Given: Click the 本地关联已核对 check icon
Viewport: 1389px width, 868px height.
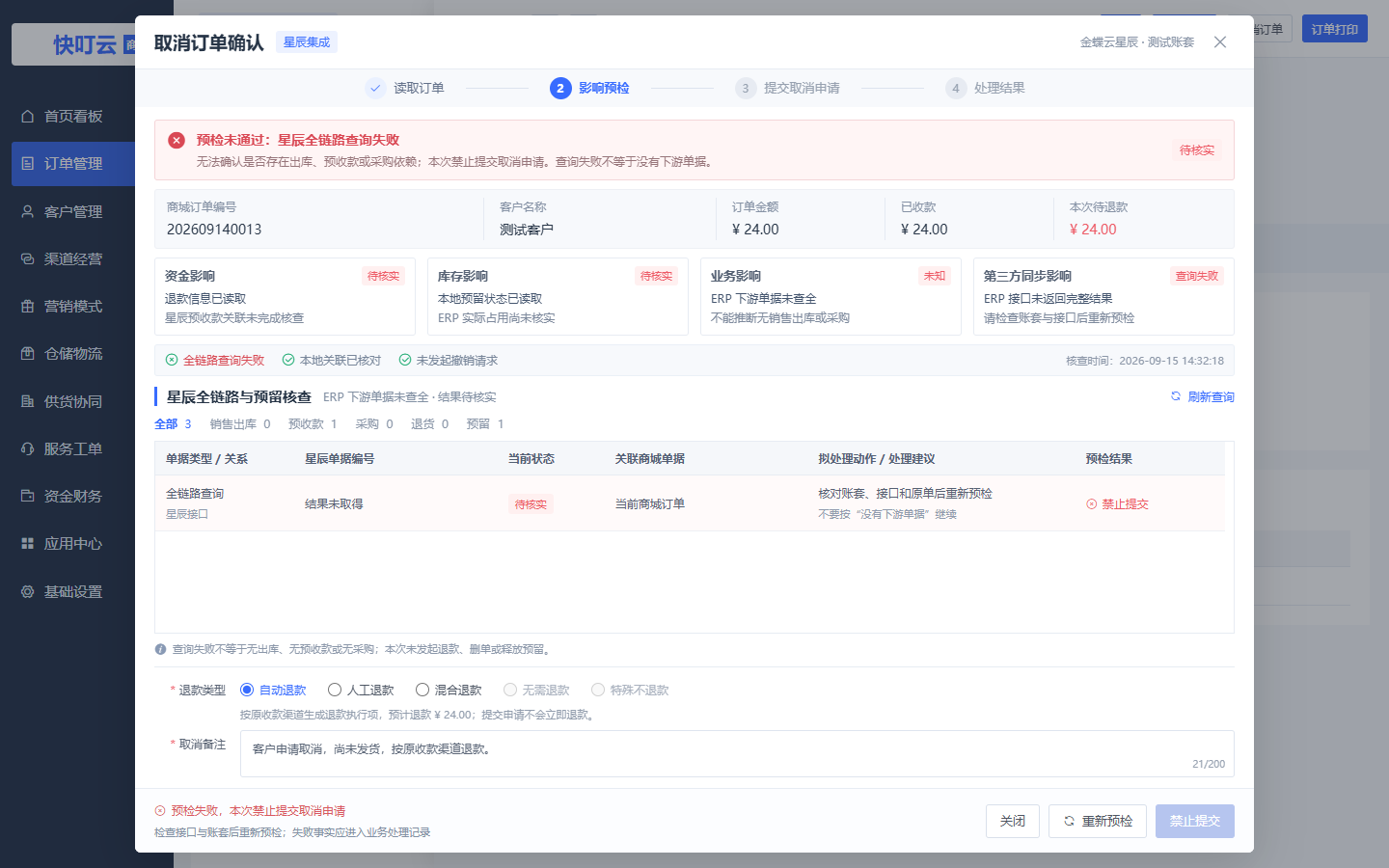Looking at the screenshot, I should click(288, 360).
